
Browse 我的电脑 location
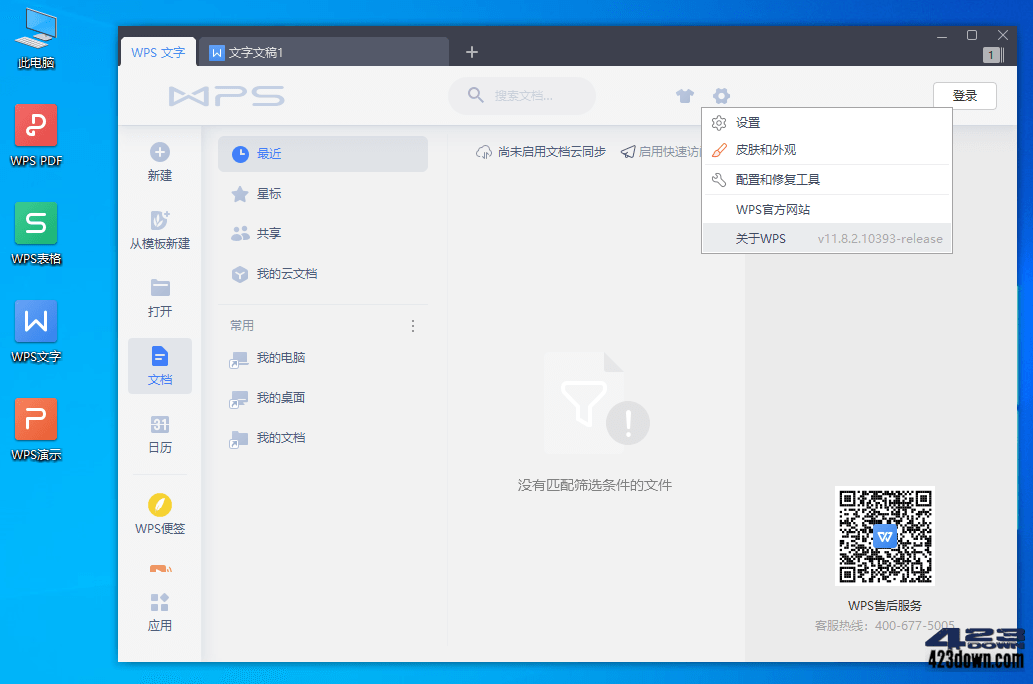[323, 358]
